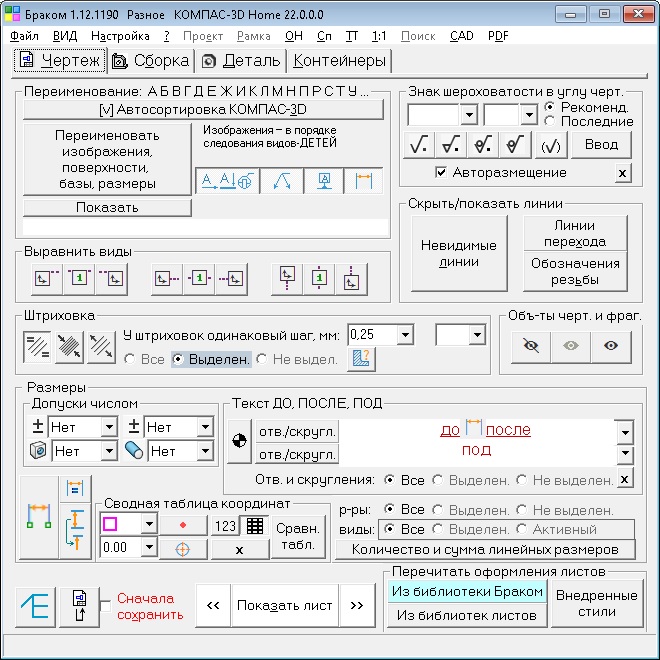Click Обозначения резьбы button
The height and width of the screenshot is (660, 660).
(x=575, y=271)
